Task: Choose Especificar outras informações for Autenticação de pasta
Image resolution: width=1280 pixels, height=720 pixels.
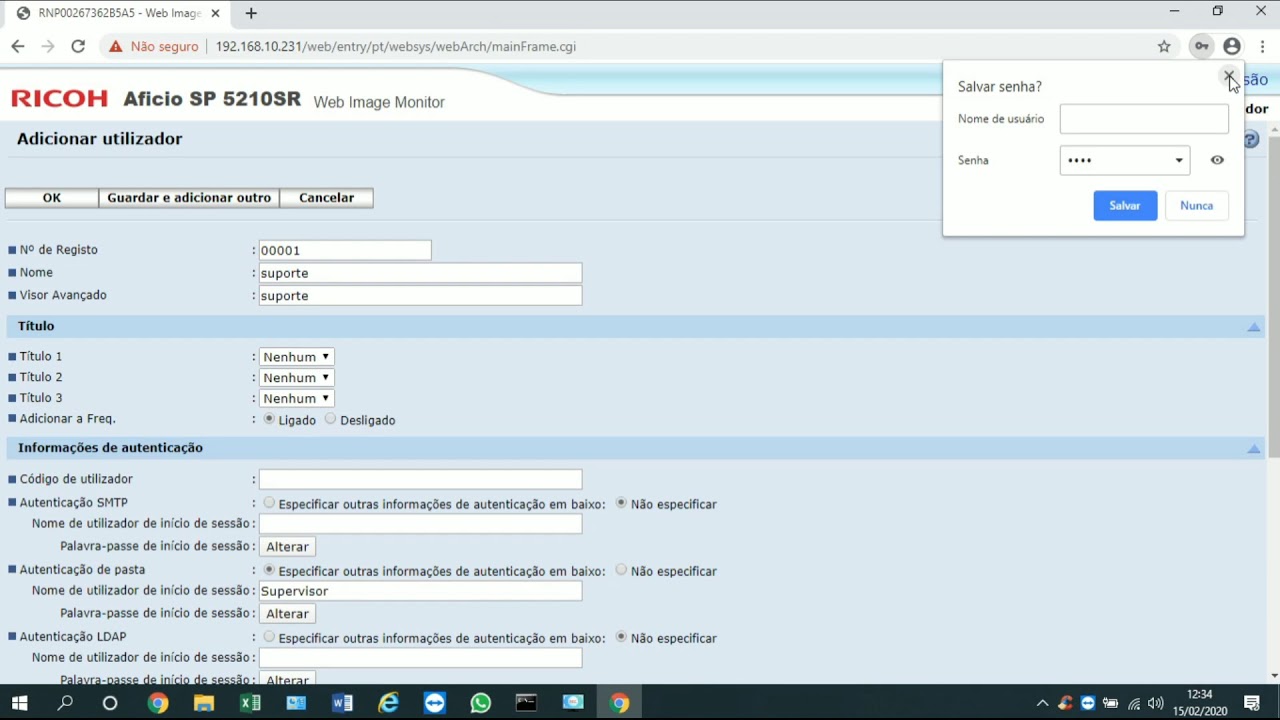Action: coord(269,570)
